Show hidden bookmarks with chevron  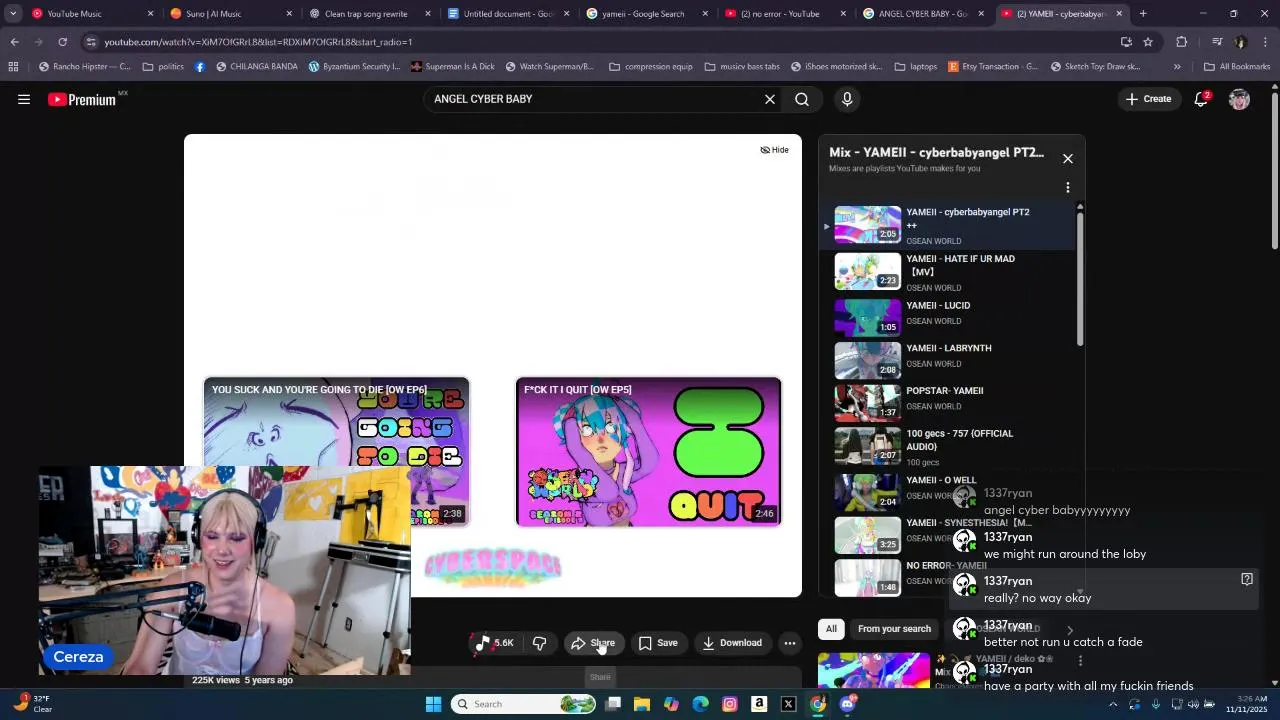1177,67
